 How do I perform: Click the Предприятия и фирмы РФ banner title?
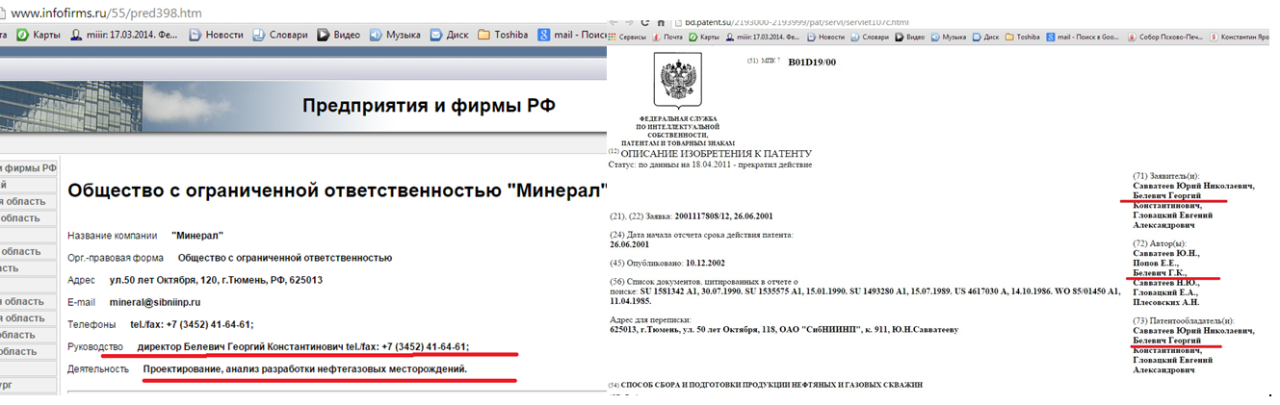pos(429,106)
